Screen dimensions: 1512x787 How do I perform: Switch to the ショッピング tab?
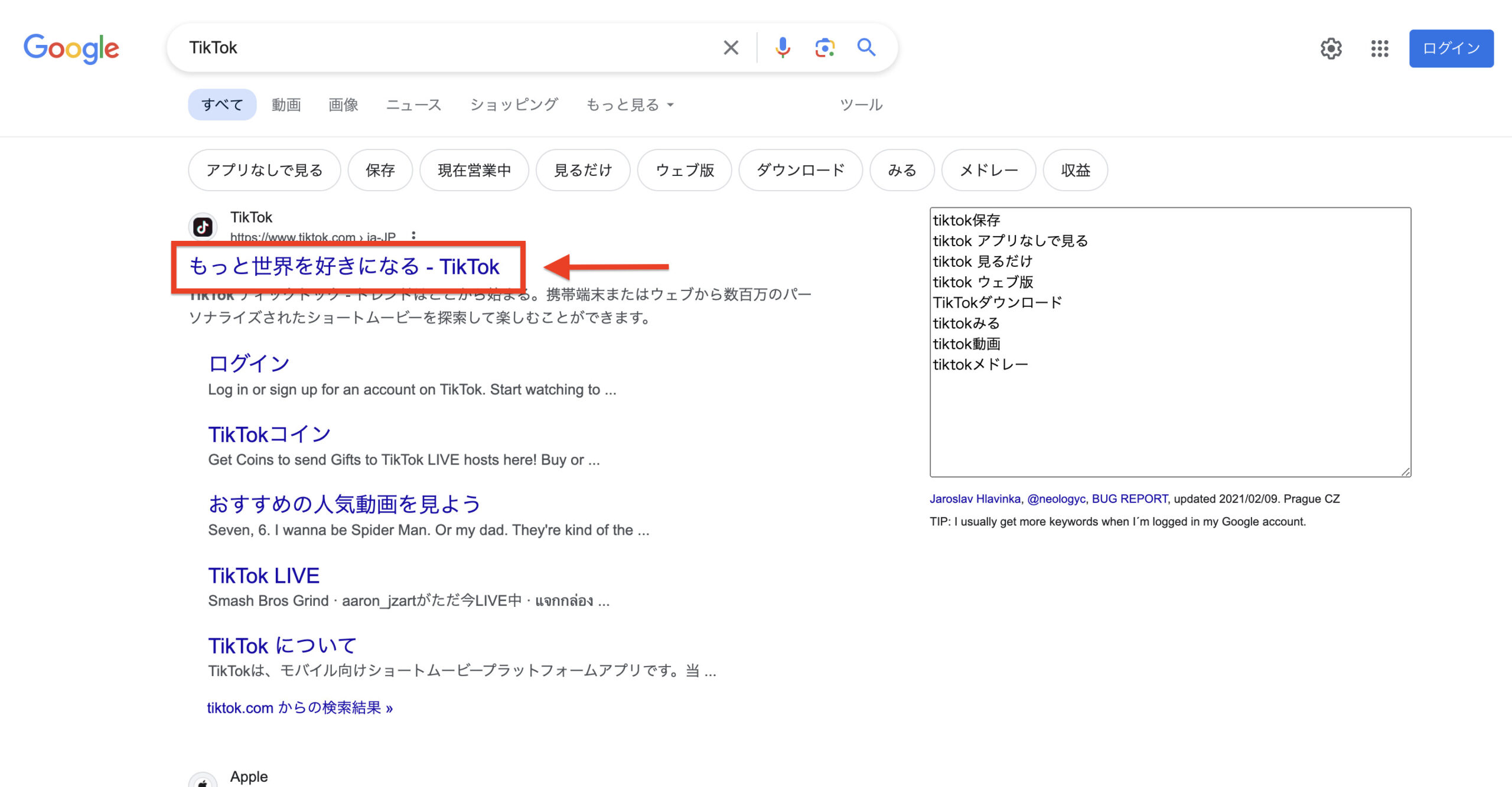514,105
